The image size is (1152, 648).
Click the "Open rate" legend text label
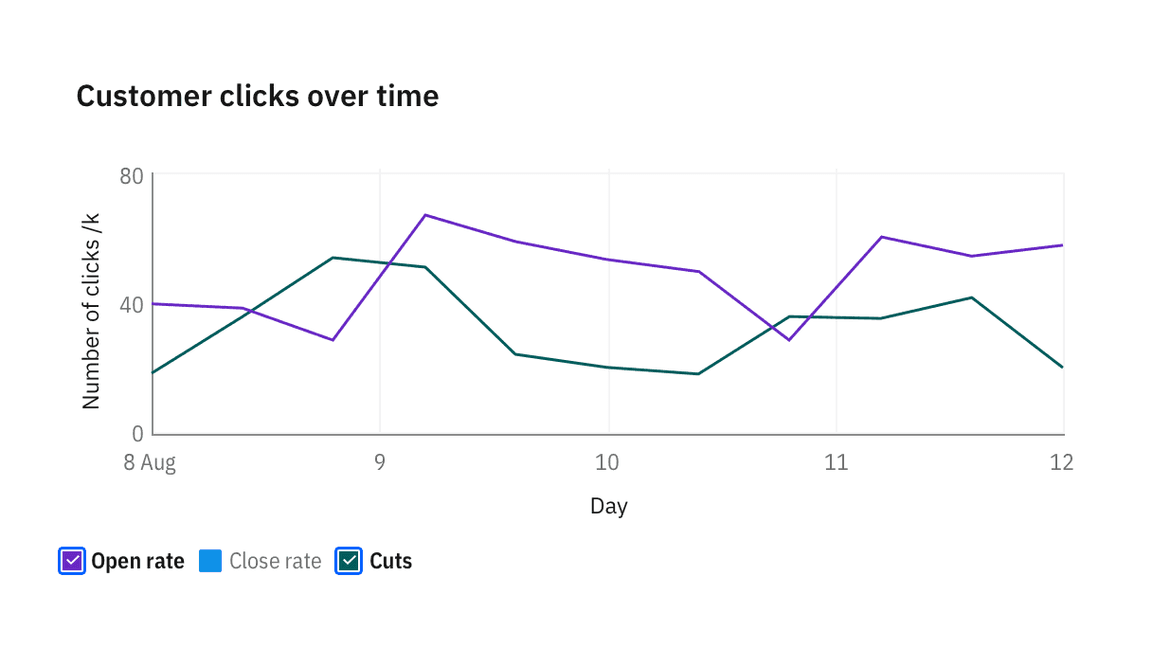pyautogui.click(x=138, y=561)
